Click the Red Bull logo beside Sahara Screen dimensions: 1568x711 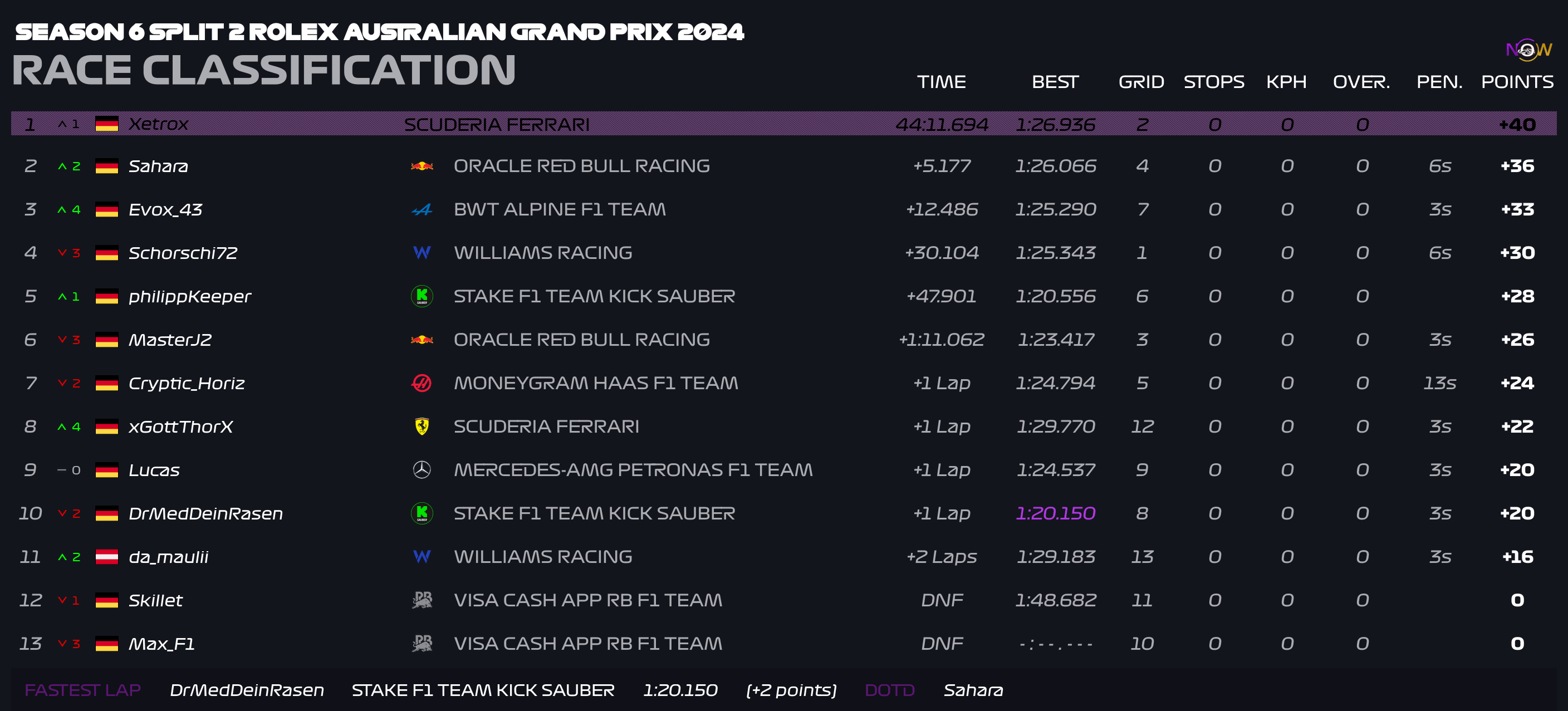point(422,166)
